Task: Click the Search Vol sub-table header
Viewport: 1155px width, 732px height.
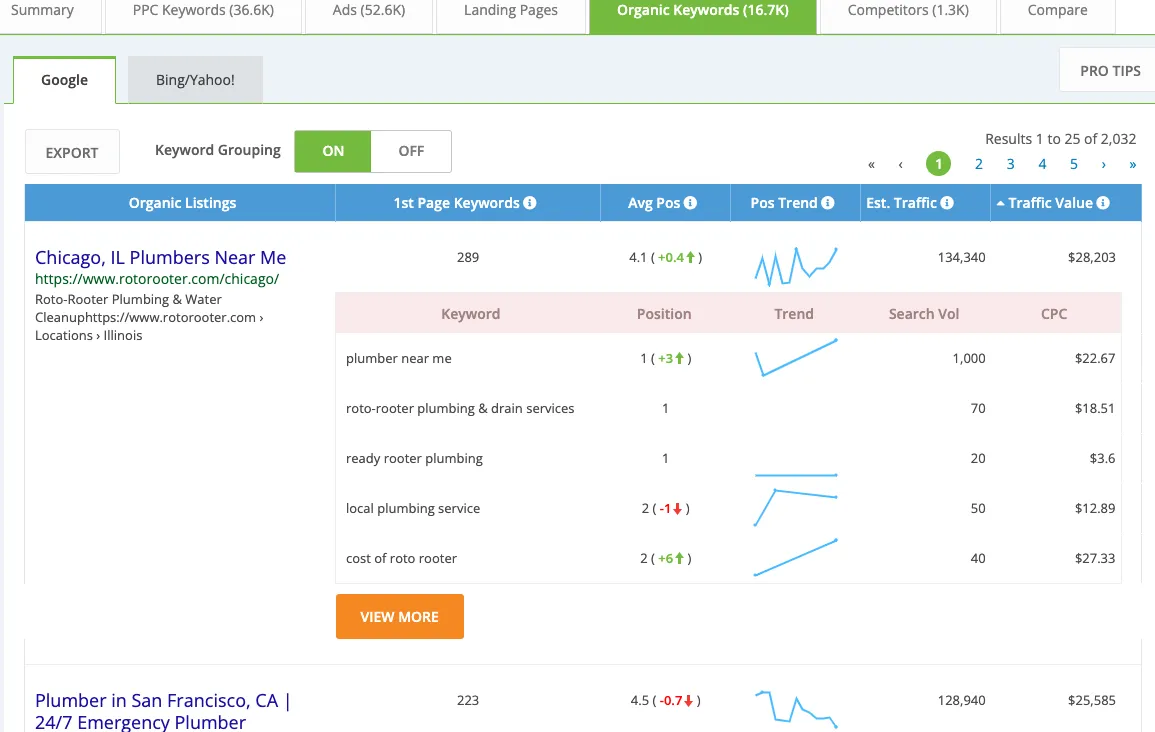Action: point(924,314)
